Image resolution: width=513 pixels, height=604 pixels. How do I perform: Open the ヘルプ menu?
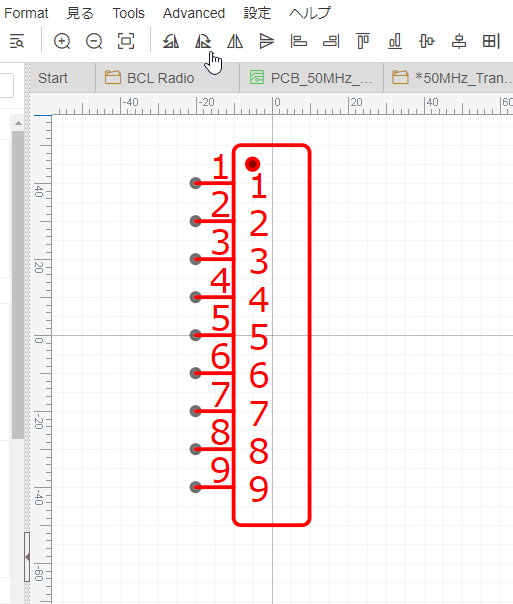coord(310,13)
